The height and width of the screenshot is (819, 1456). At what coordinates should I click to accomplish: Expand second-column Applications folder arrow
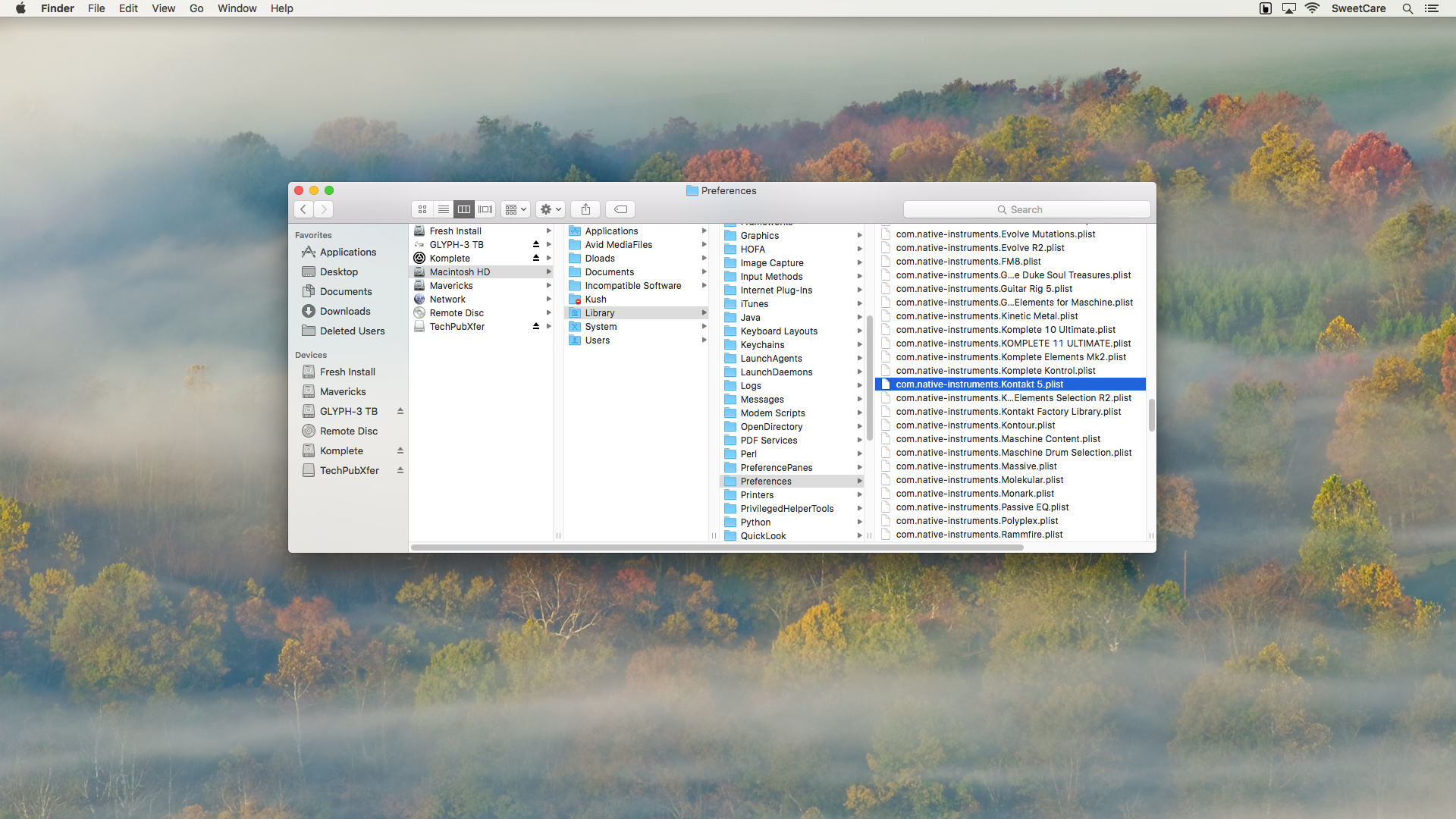coord(704,231)
